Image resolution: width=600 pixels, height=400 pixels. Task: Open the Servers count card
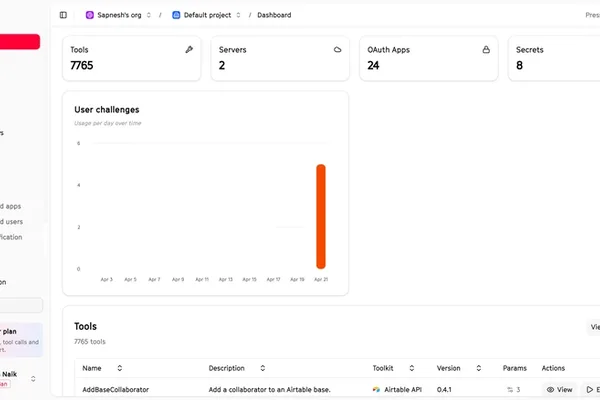pyautogui.click(x=280, y=58)
